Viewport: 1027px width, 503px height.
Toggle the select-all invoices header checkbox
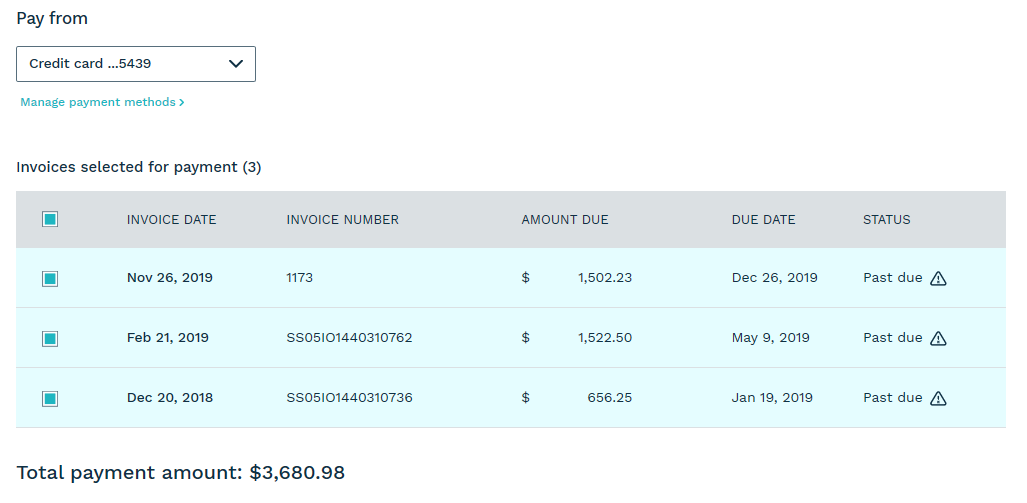click(x=50, y=219)
